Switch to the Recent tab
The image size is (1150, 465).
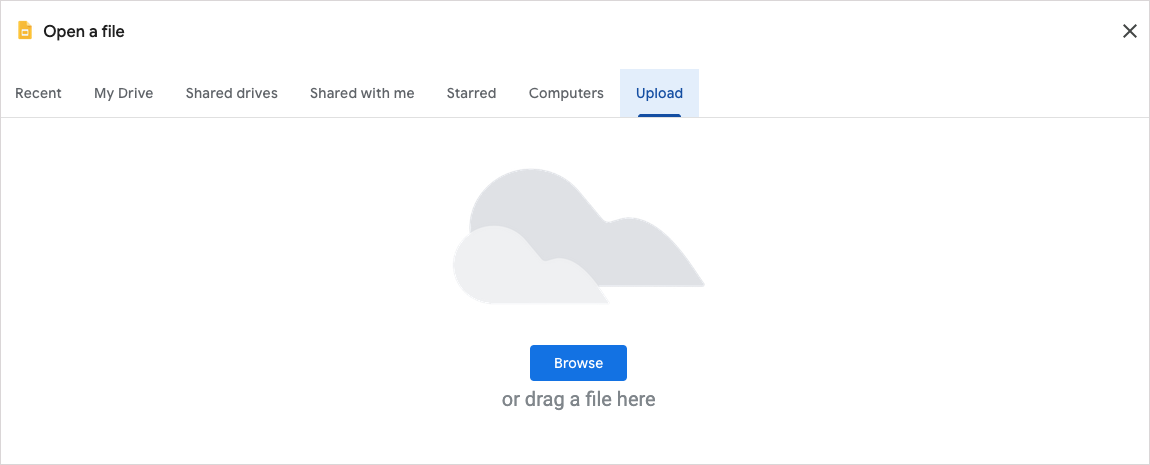[38, 93]
